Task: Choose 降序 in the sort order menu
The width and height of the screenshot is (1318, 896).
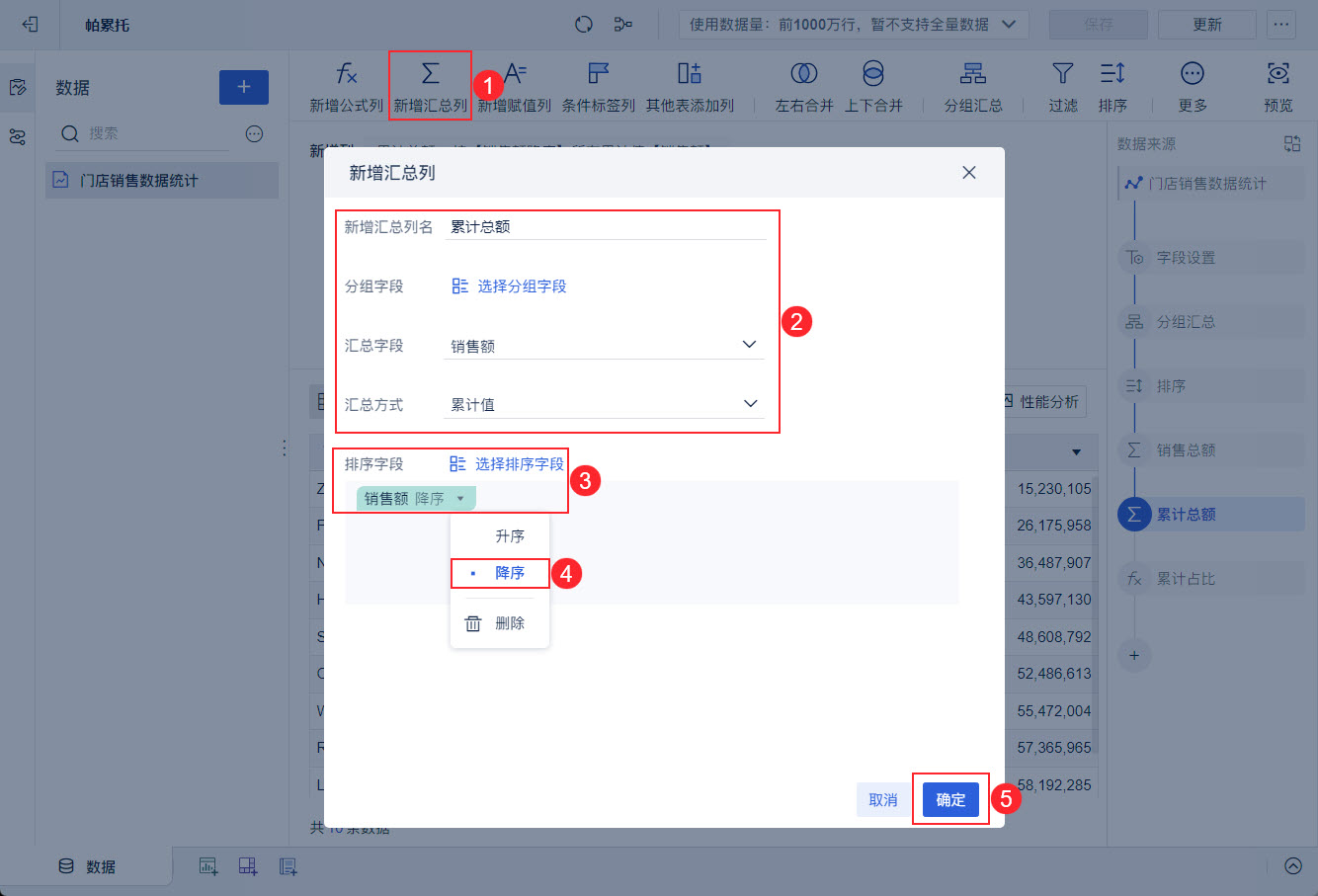Action: 500,573
